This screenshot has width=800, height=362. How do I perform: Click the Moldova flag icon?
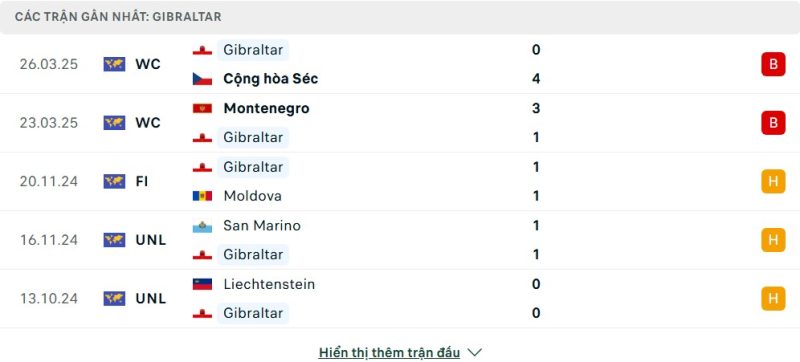[202, 196]
